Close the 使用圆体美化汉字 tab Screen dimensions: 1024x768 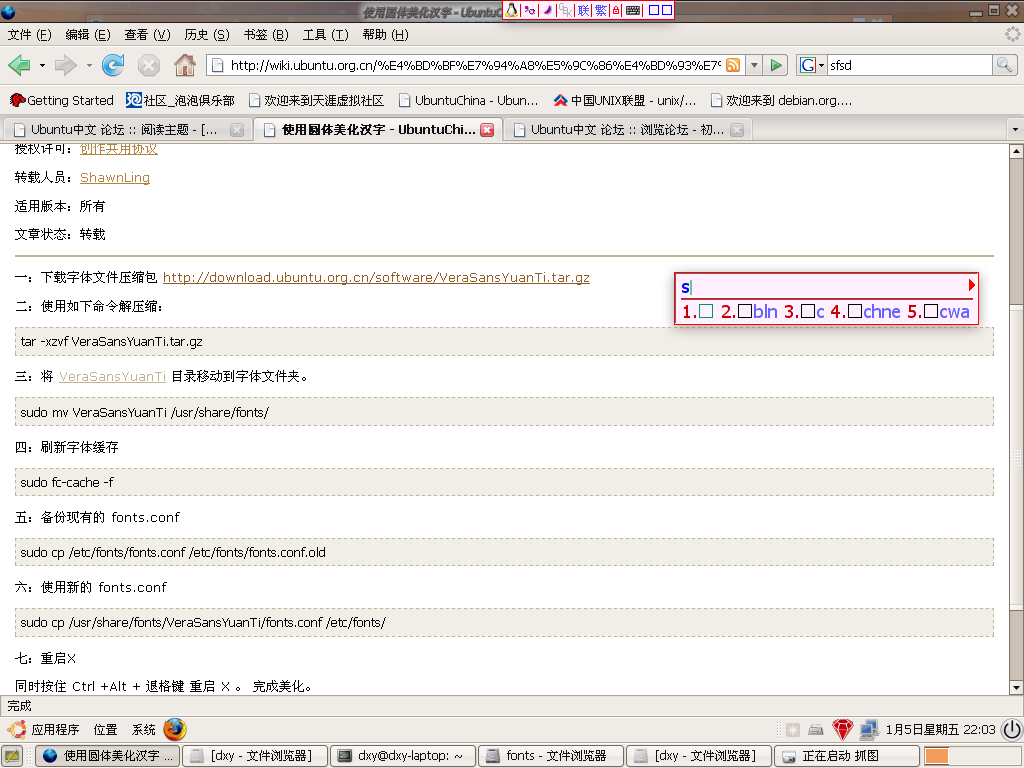pyautogui.click(x=487, y=129)
